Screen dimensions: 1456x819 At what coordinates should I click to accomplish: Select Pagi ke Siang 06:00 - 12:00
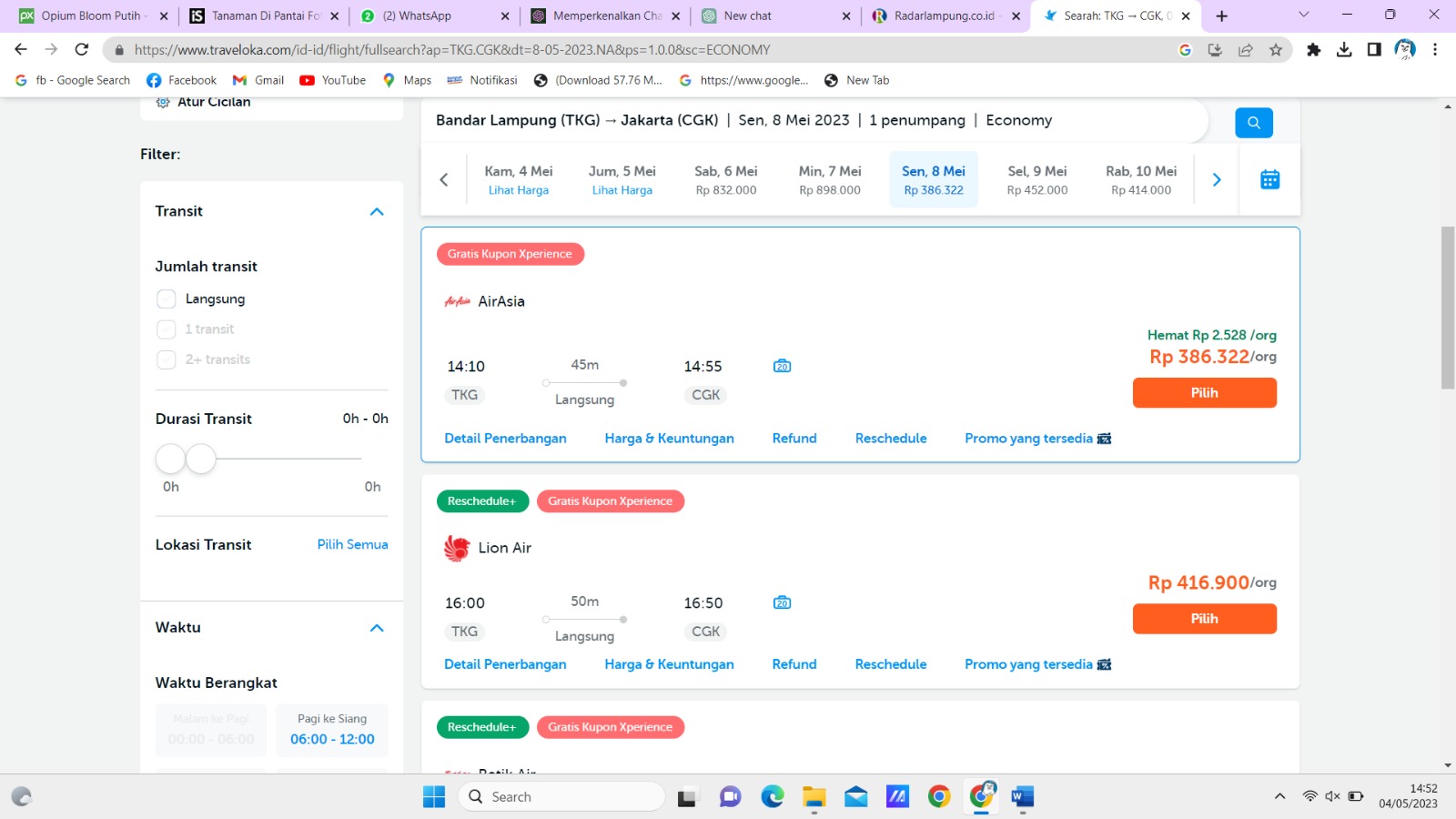[332, 730]
